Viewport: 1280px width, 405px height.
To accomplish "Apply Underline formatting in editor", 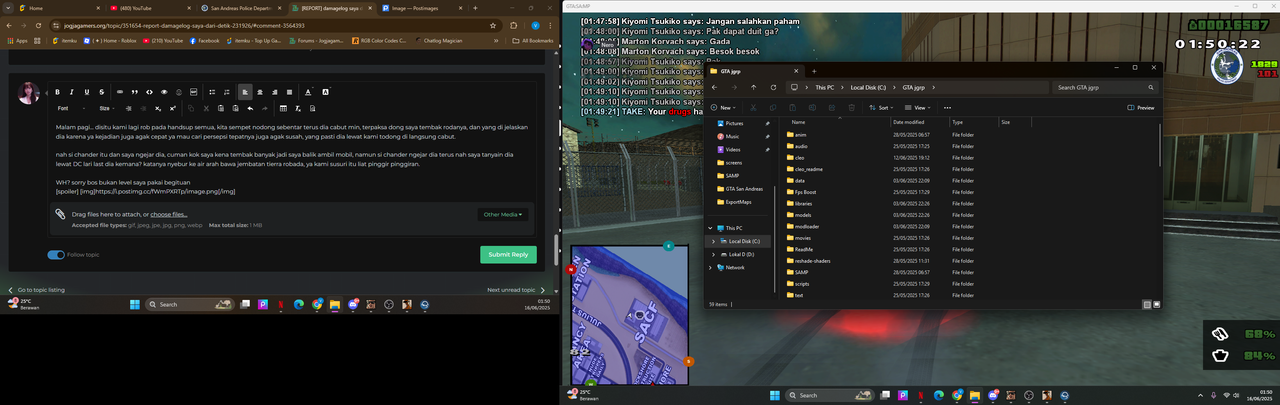I will coord(87,92).
